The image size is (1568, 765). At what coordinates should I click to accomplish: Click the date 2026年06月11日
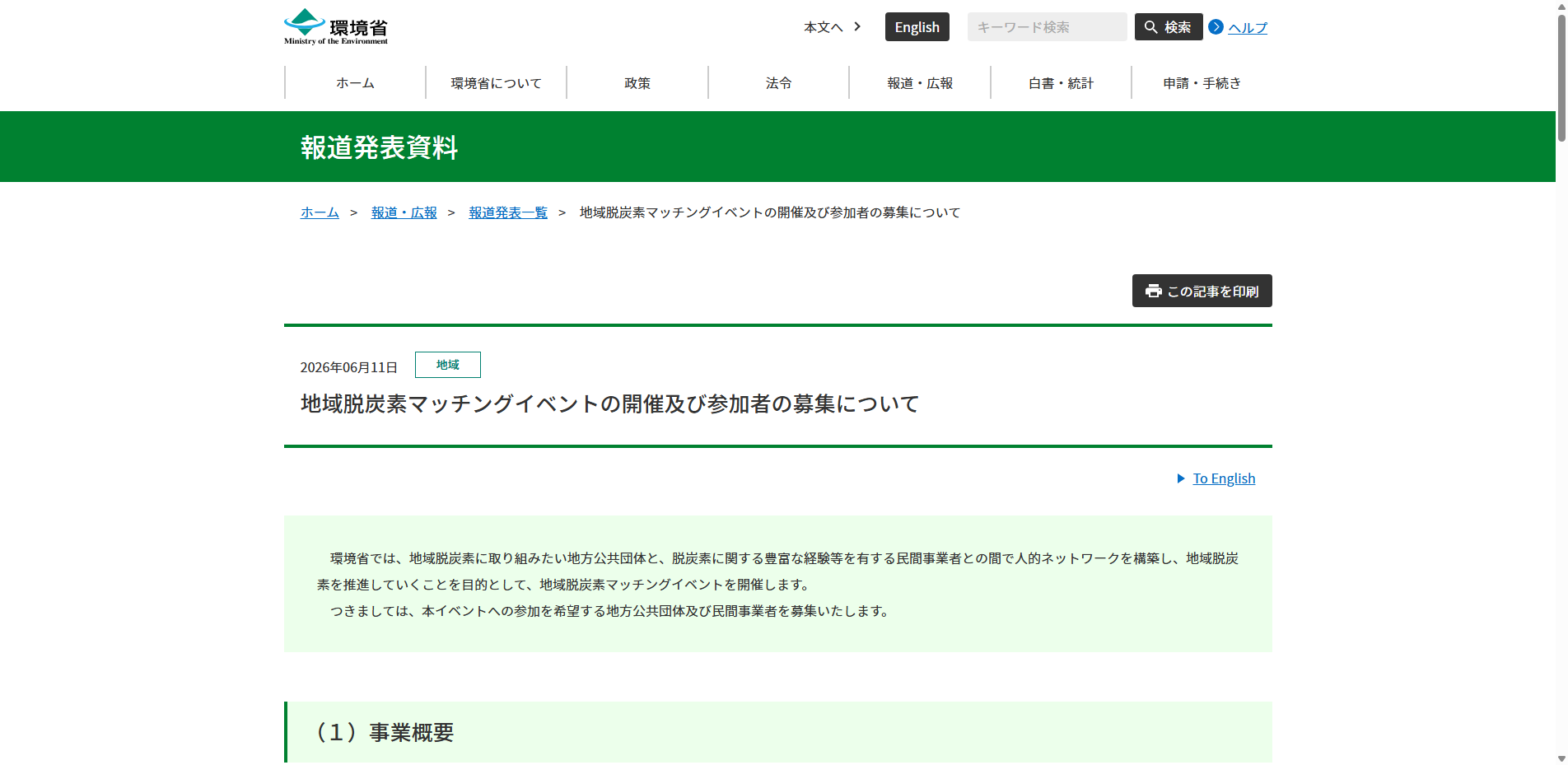tap(349, 367)
